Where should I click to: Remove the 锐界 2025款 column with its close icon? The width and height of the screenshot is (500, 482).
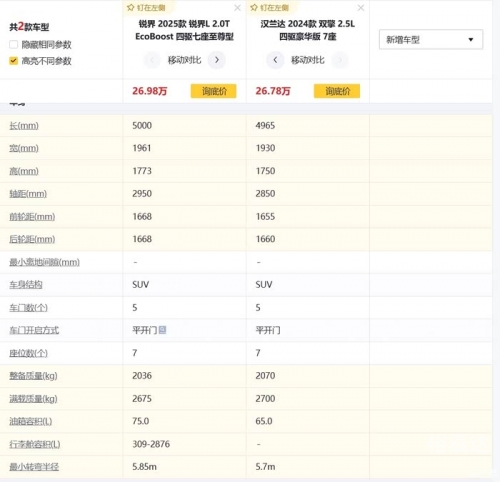pos(237,8)
